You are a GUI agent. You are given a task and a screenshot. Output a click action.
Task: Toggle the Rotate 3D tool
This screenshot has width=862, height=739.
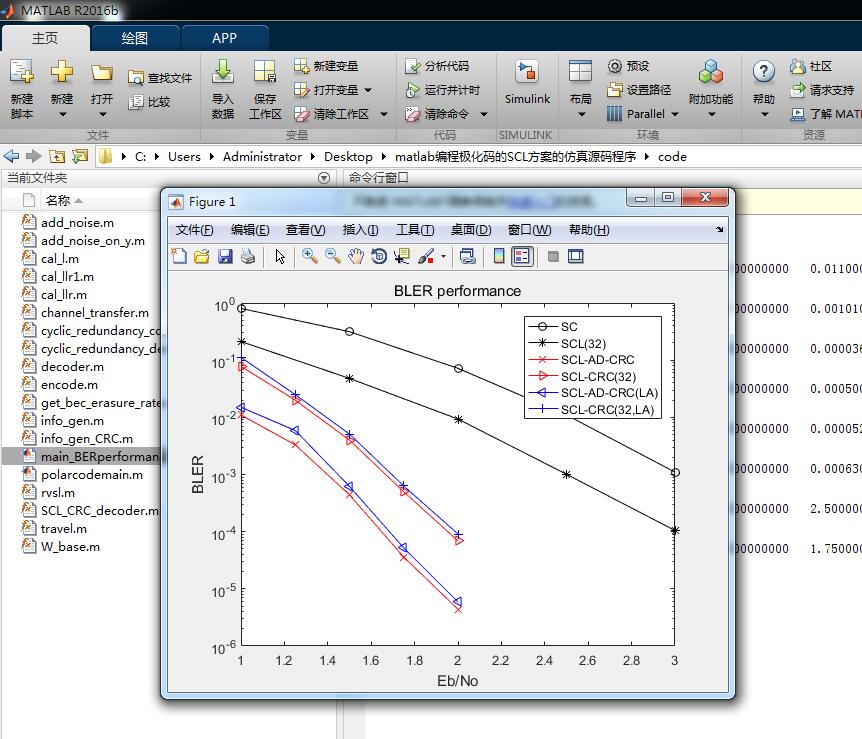tap(379, 256)
